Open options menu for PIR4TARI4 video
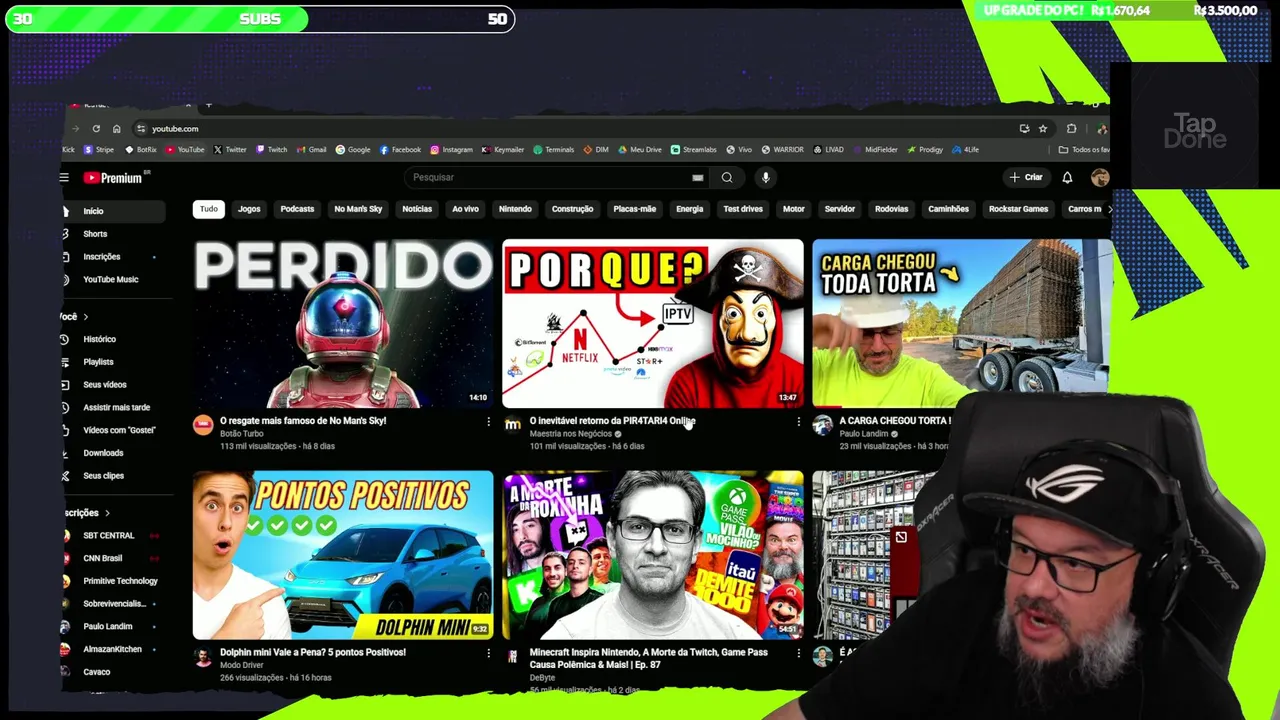This screenshot has width=1280, height=720. coord(798,422)
